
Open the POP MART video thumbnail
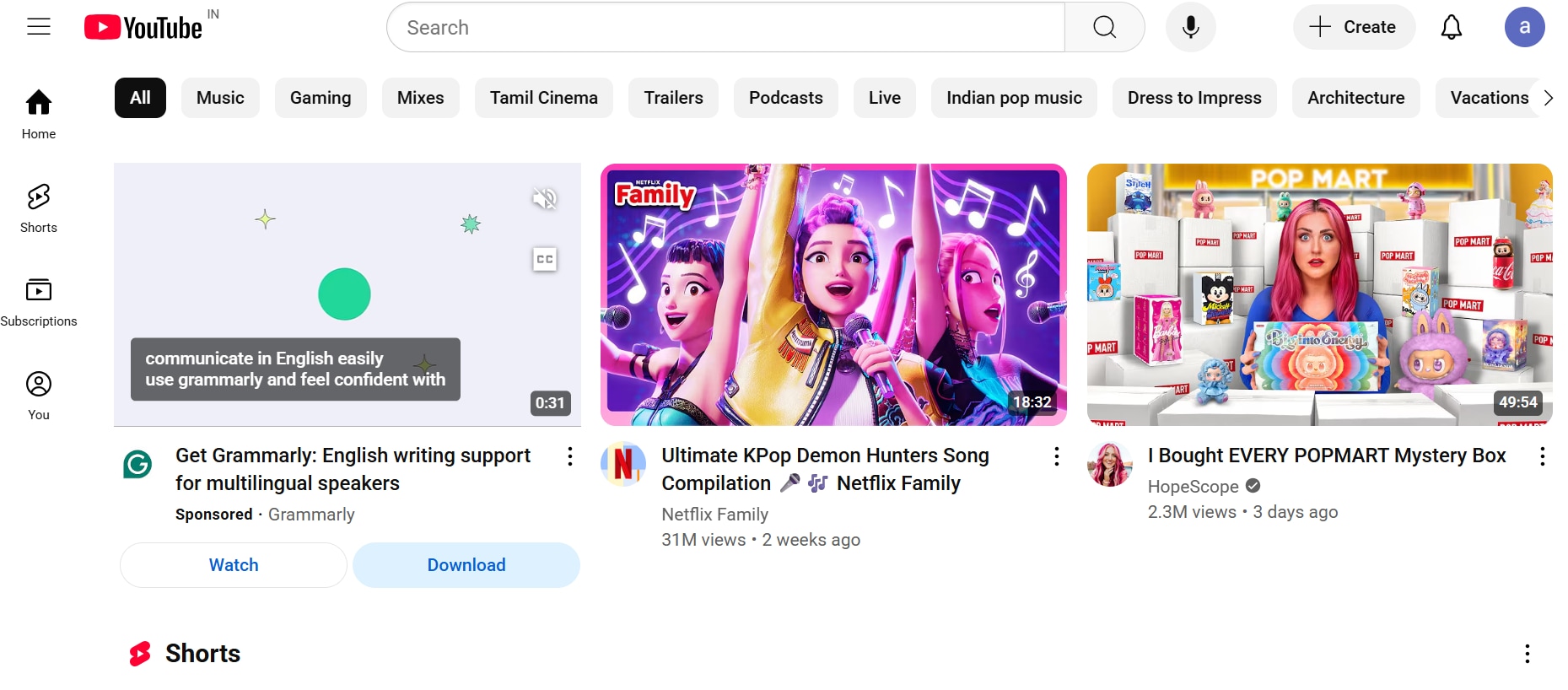point(1319,294)
